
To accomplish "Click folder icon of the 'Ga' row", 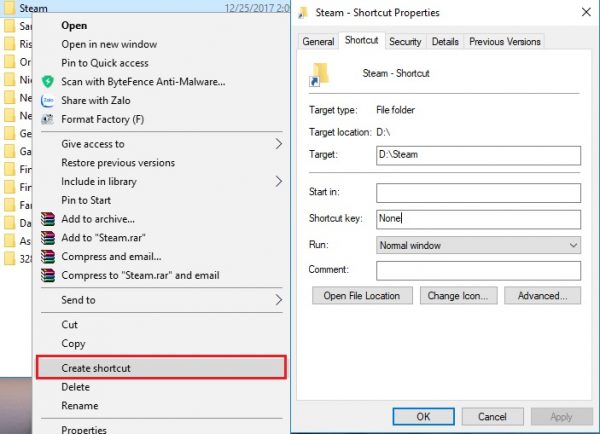I will click(10, 151).
